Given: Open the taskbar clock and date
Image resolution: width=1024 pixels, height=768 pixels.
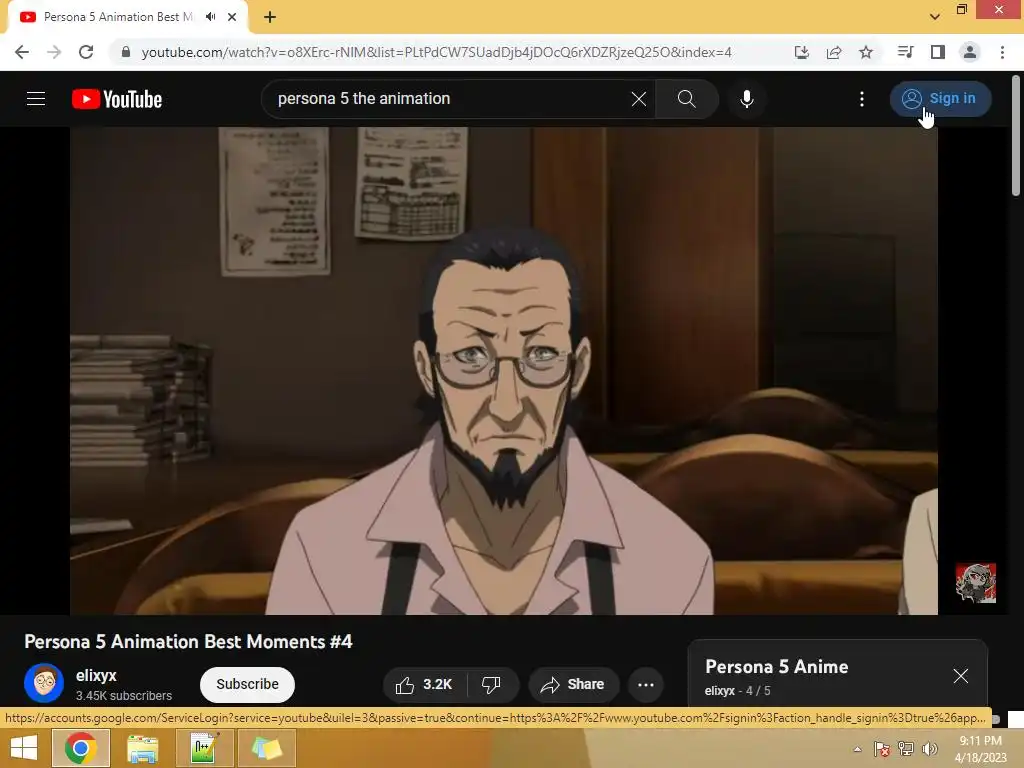Looking at the screenshot, I should tap(980, 749).
